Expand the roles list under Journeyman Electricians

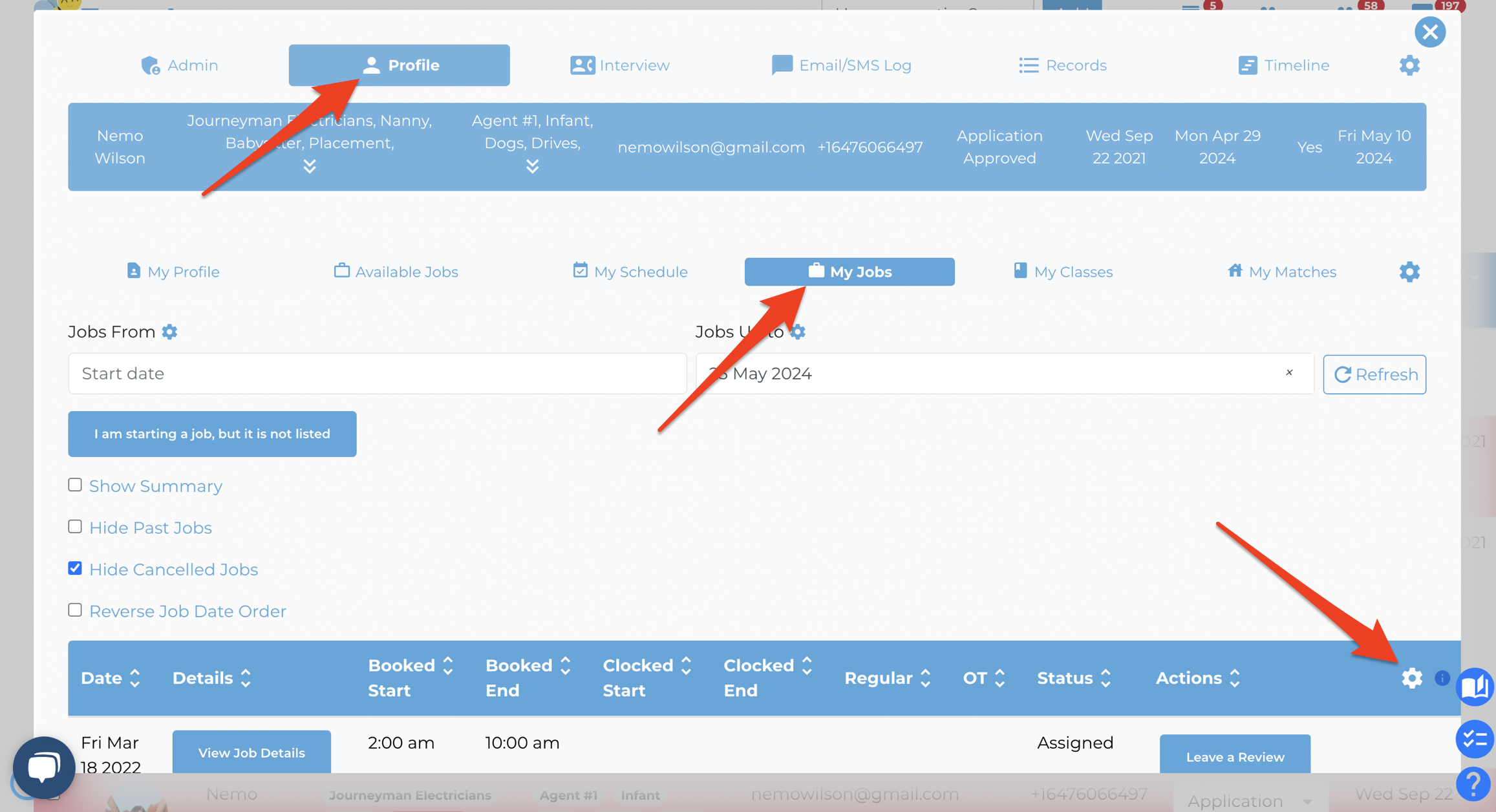tap(310, 166)
